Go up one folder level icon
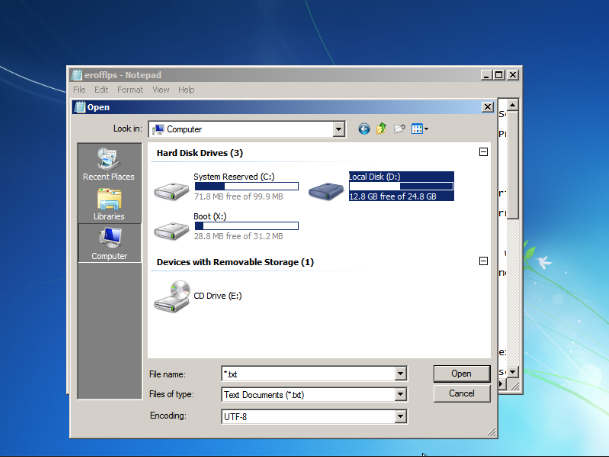The height and width of the screenshot is (457, 609). click(x=381, y=129)
